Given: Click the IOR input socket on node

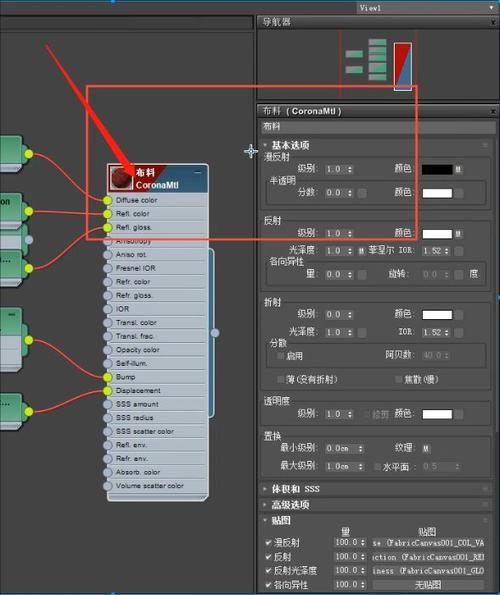Looking at the screenshot, I should [x=107, y=309].
